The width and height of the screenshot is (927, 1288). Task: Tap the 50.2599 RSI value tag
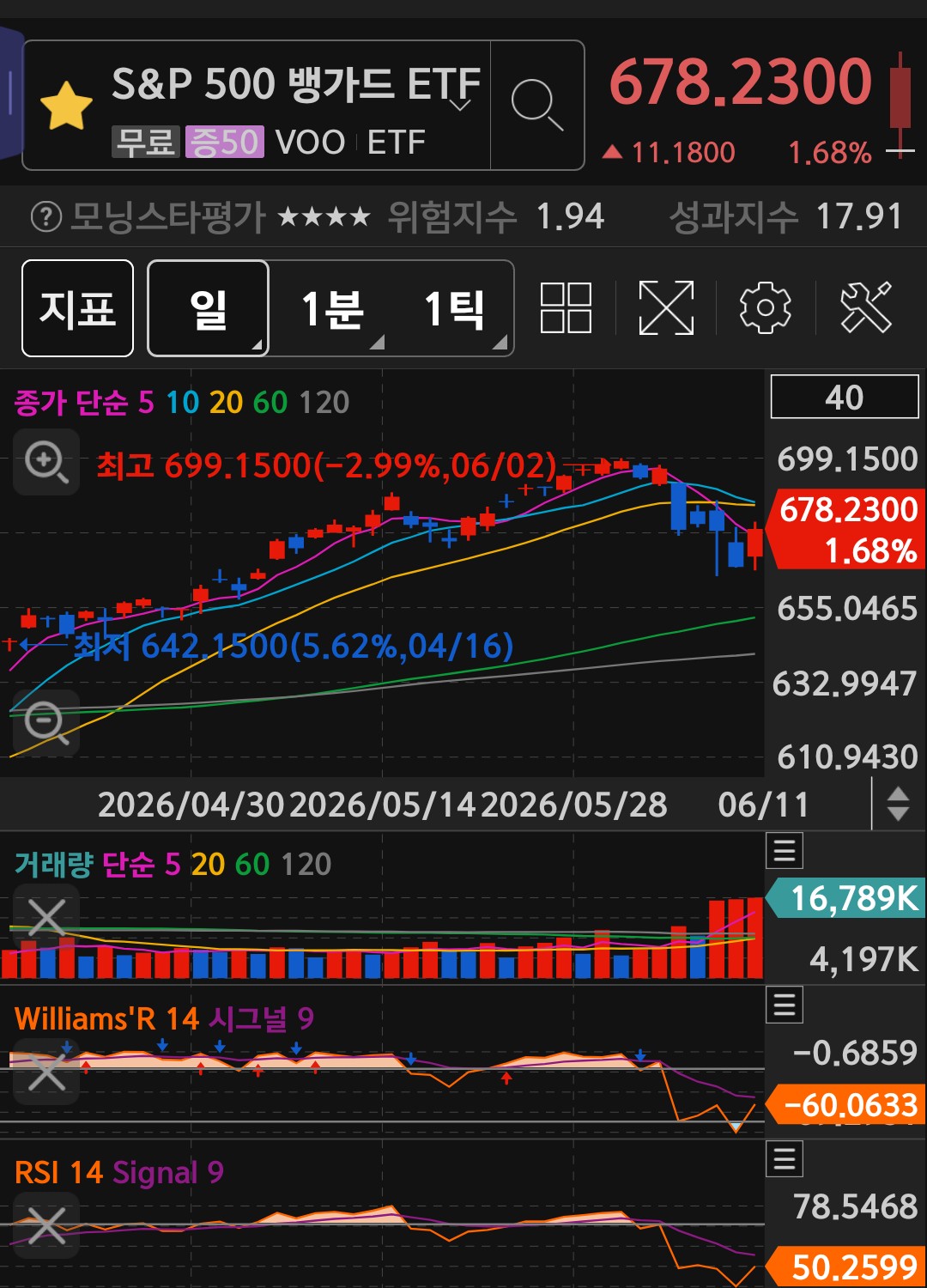(x=846, y=1267)
